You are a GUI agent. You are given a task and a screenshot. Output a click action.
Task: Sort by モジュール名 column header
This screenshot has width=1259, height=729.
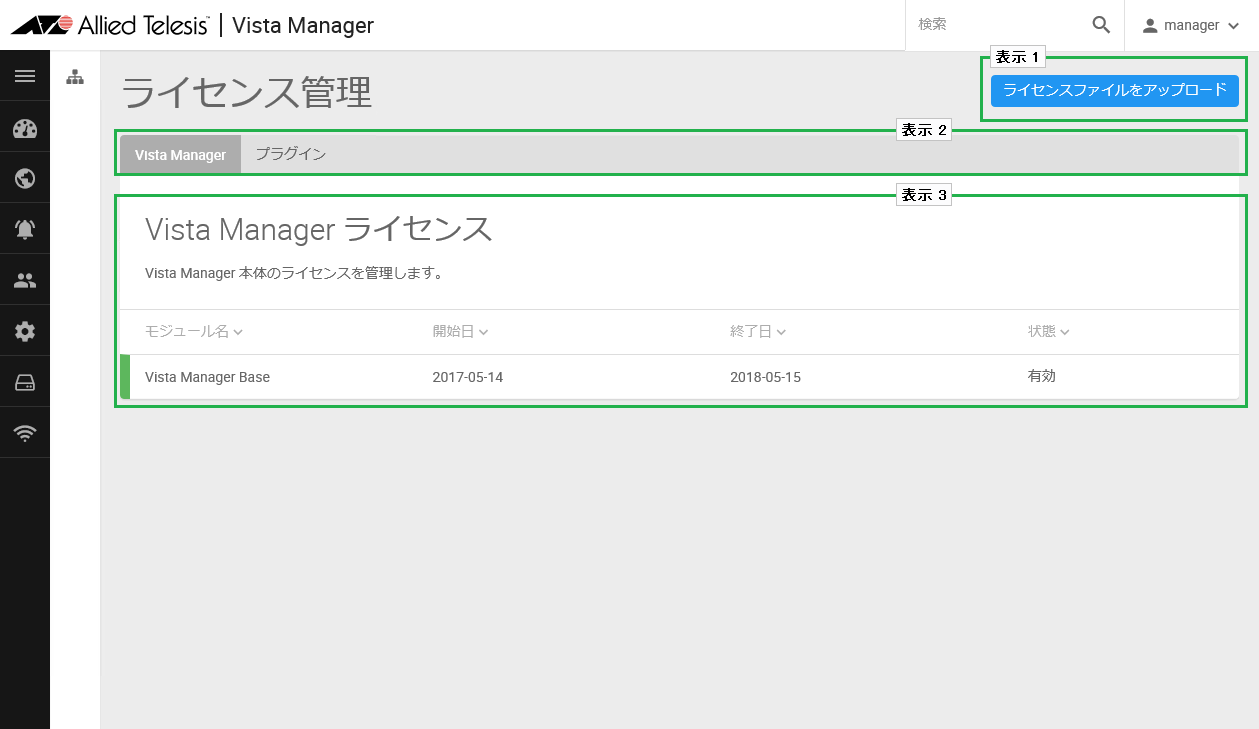click(194, 332)
